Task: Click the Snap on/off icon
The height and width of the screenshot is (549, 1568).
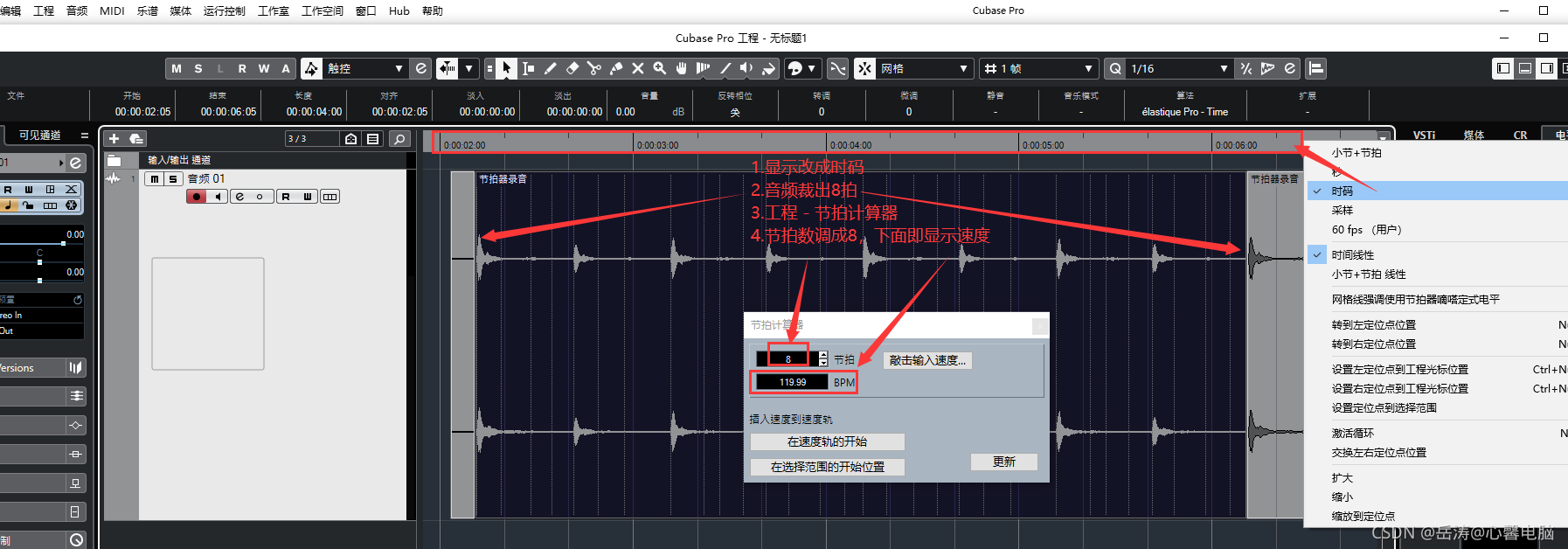Action: pyautogui.click(x=864, y=68)
